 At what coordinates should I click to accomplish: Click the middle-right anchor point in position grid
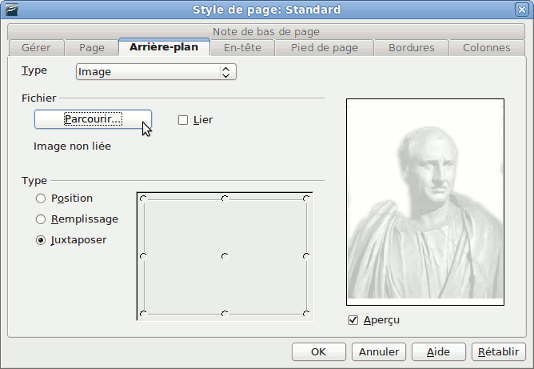[306, 256]
